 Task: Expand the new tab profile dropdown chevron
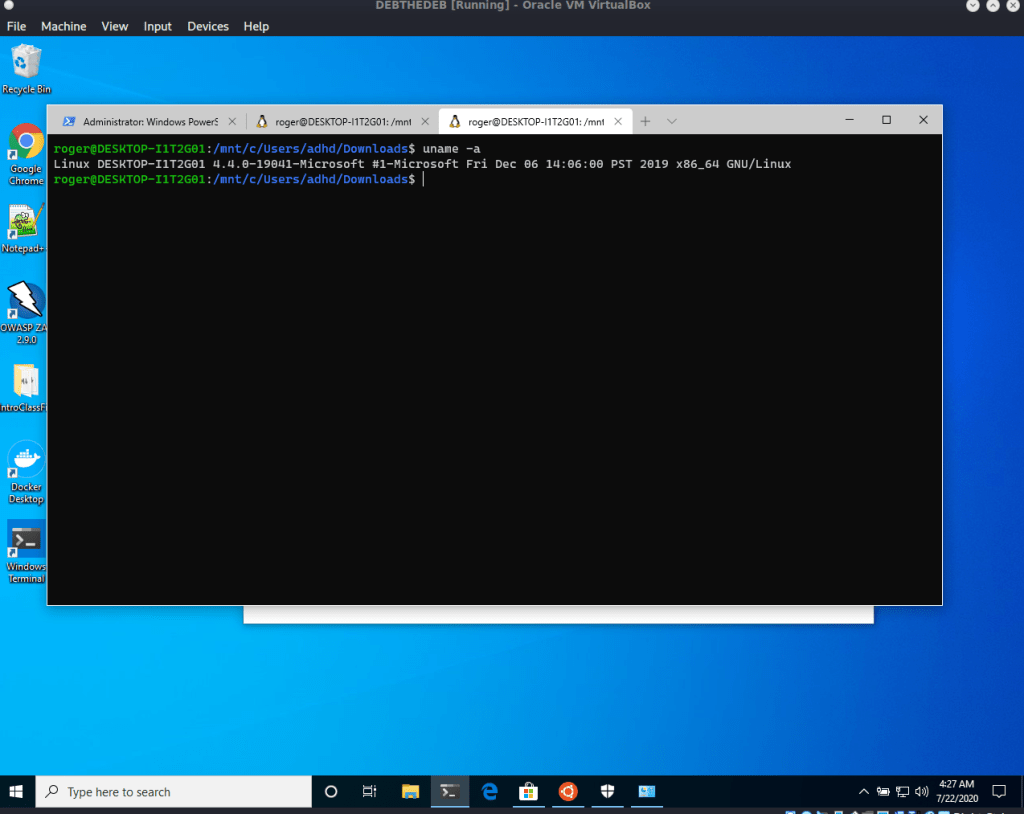[672, 121]
